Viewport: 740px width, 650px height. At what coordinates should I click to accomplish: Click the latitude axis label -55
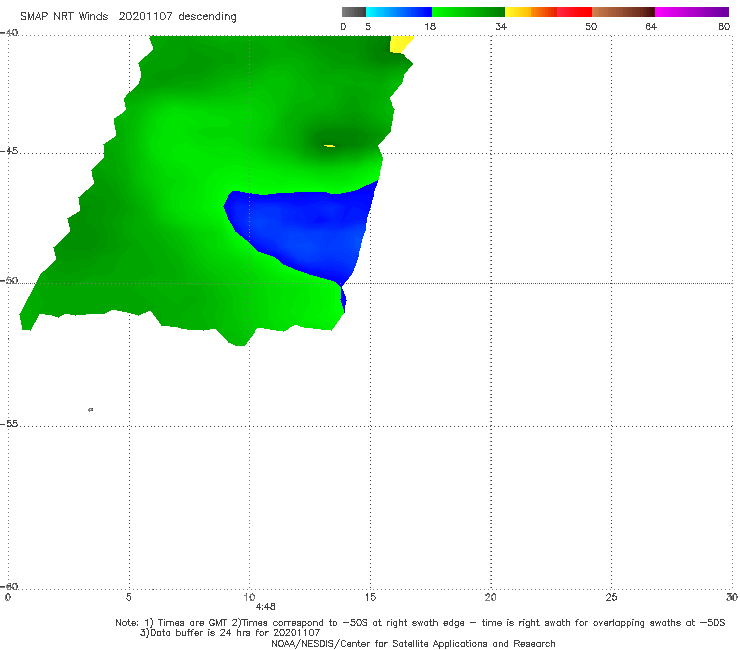[9, 423]
